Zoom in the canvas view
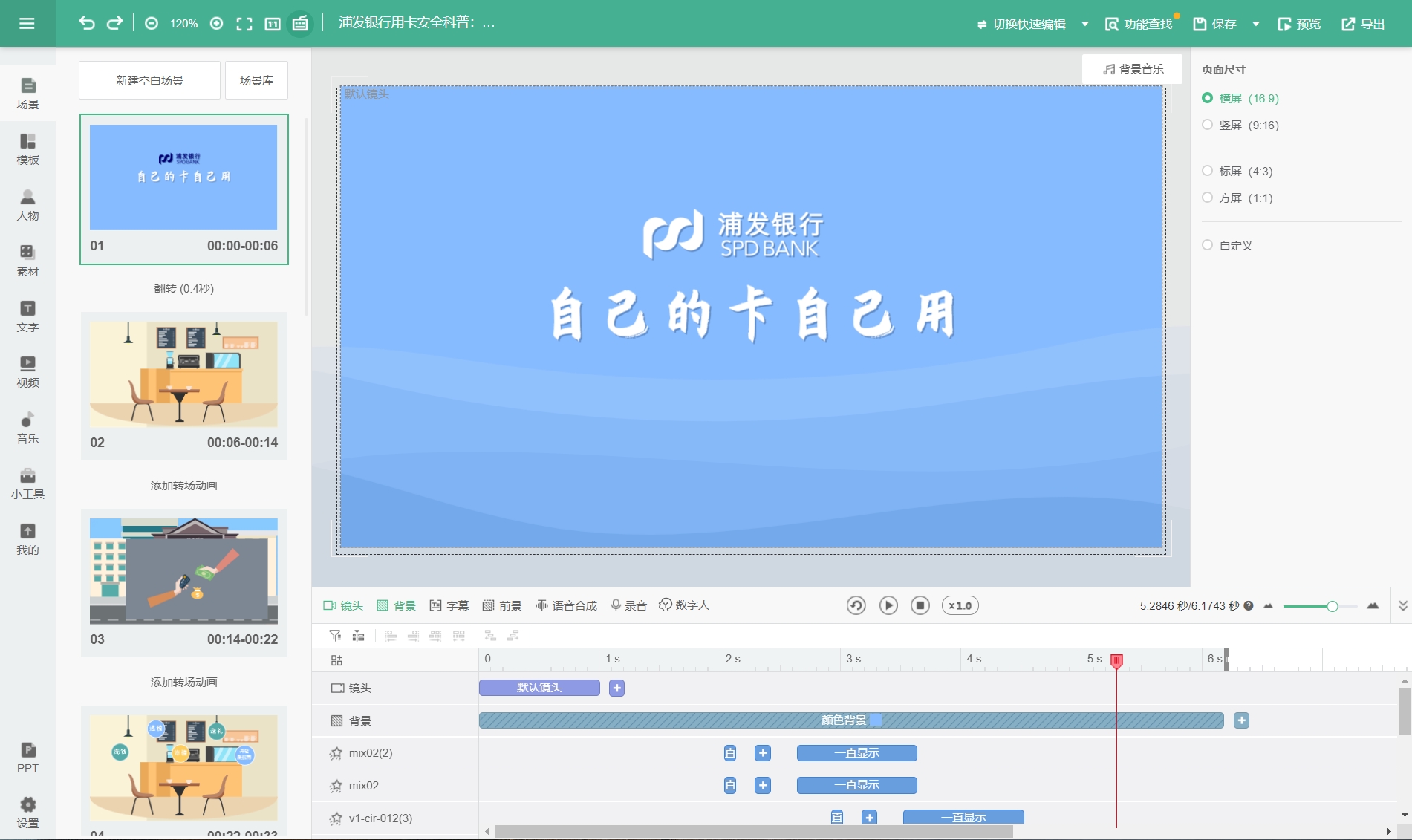 click(216, 24)
